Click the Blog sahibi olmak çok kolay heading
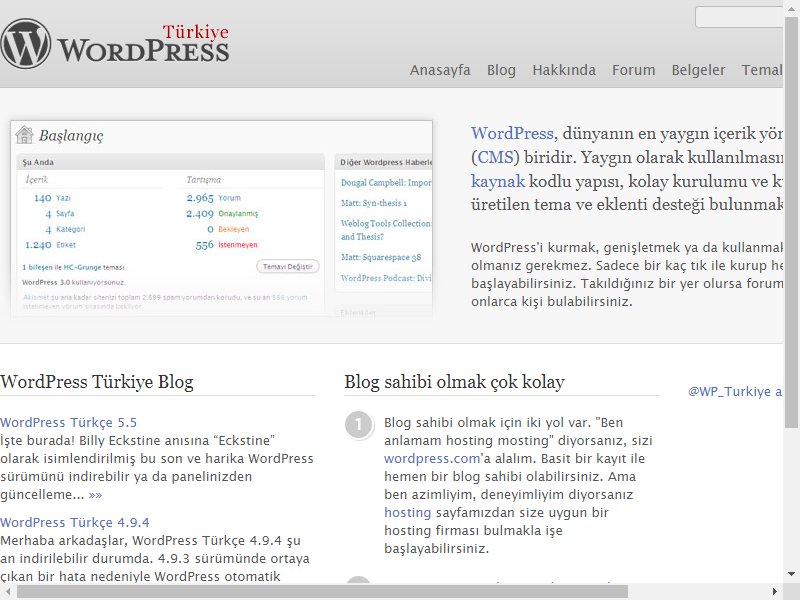The width and height of the screenshot is (800, 600). (x=454, y=382)
